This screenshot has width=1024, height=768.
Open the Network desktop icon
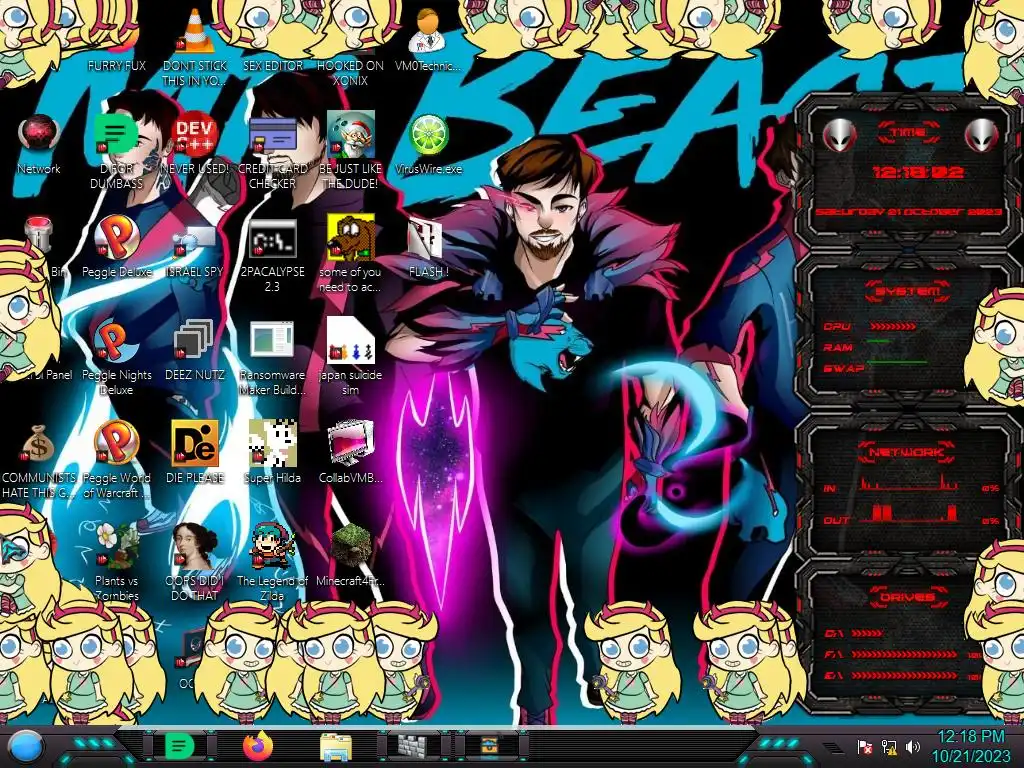(x=39, y=135)
